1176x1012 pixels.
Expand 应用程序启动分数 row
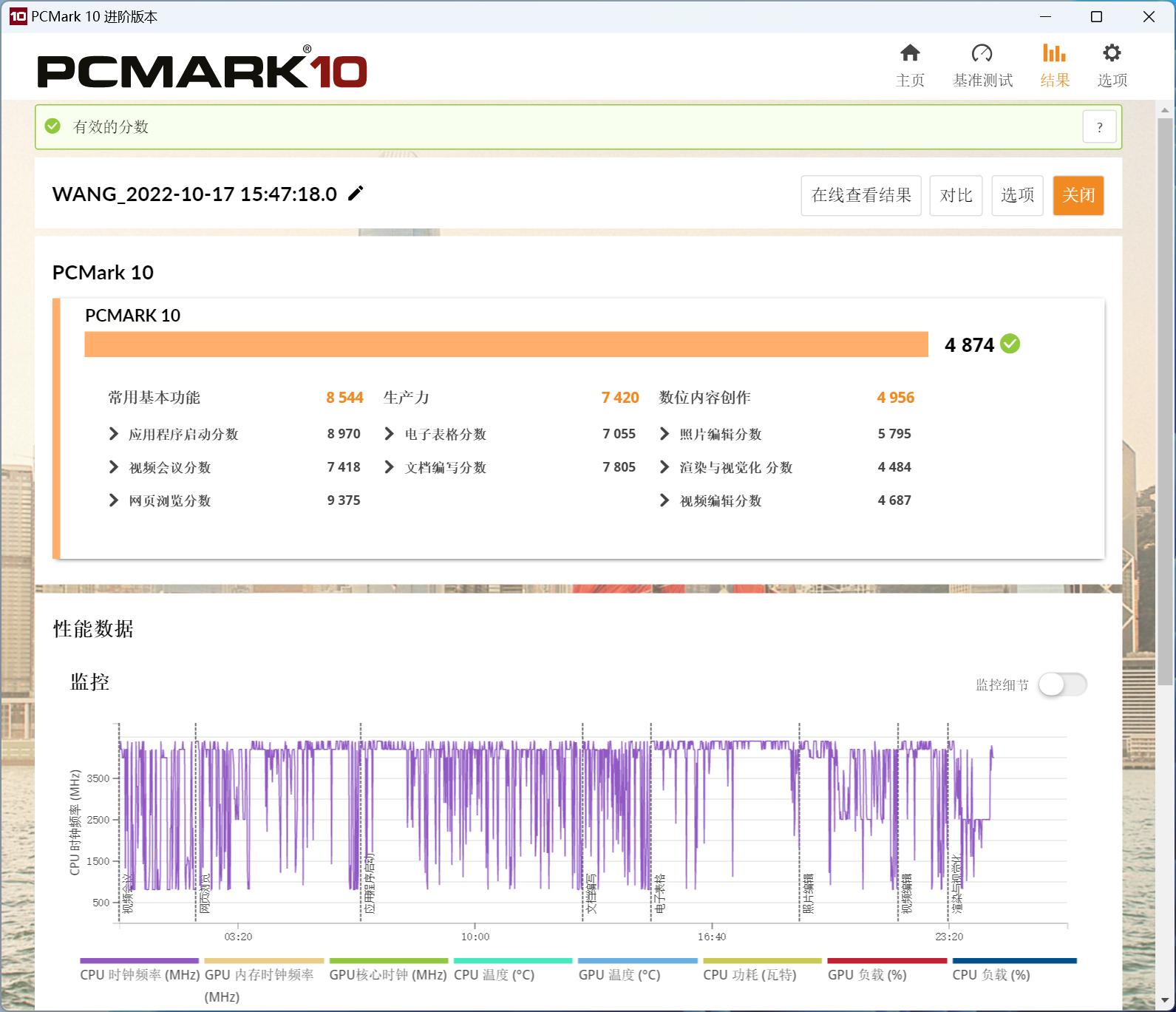click(113, 434)
